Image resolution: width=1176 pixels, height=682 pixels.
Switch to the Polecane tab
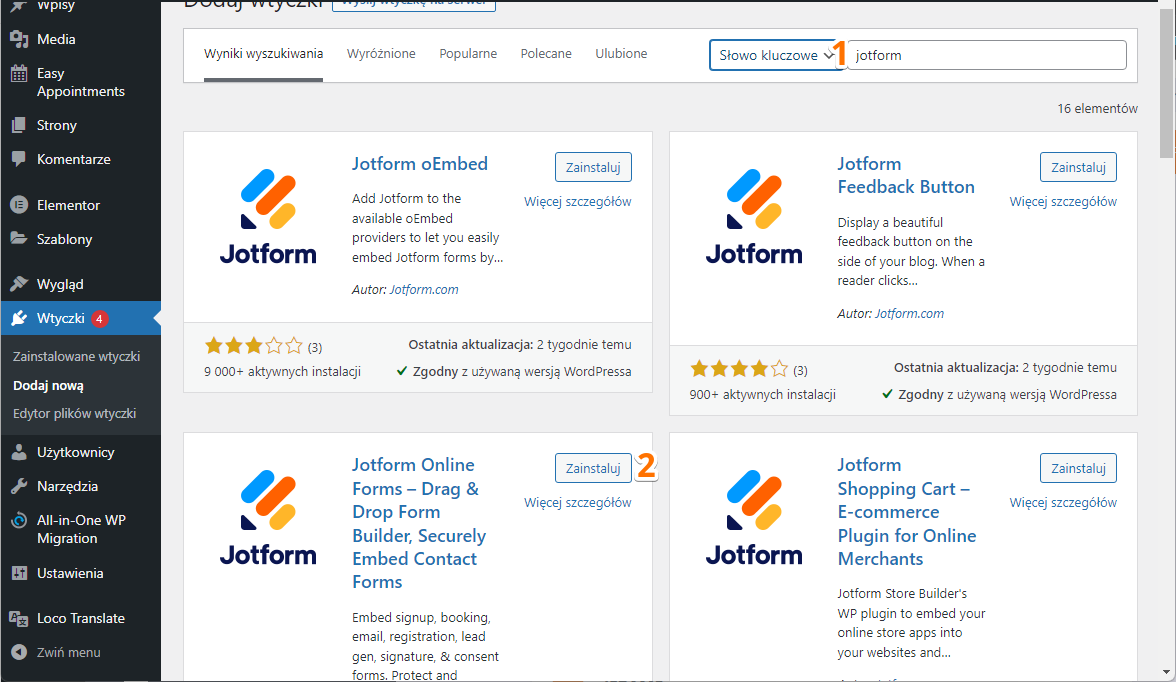pyautogui.click(x=546, y=54)
